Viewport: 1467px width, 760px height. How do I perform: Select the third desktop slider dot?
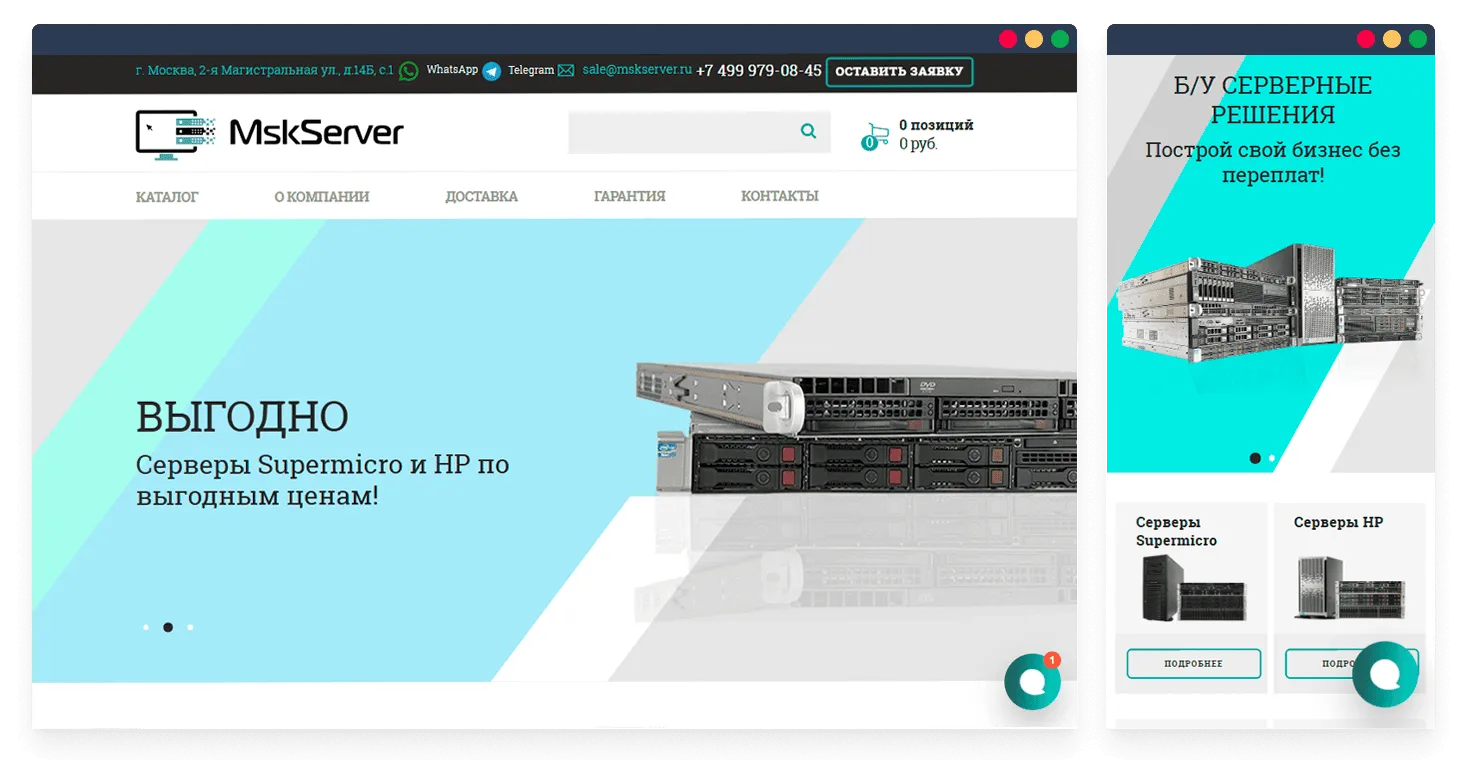tap(190, 627)
